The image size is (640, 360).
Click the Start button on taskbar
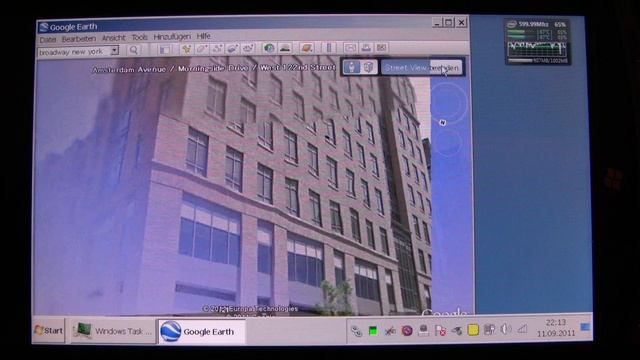pyautogui.click(x=49, y=330)
